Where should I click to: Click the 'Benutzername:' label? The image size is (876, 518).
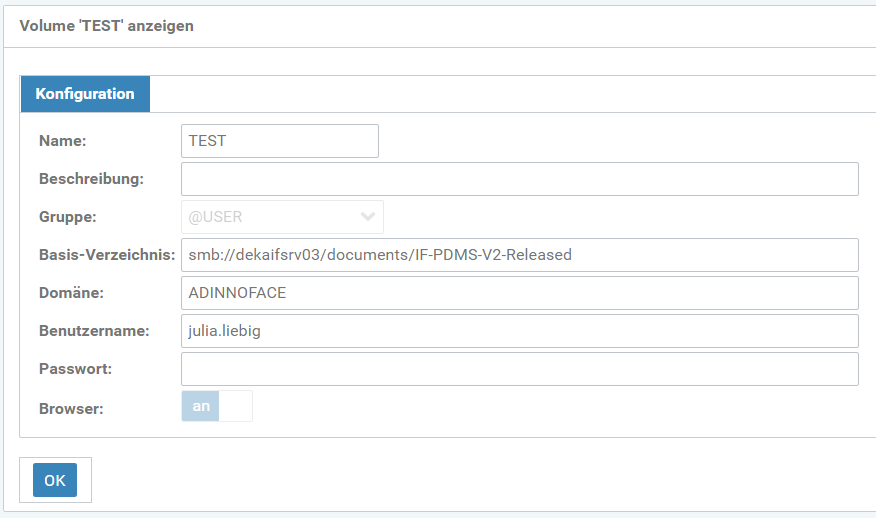(94, 331)
